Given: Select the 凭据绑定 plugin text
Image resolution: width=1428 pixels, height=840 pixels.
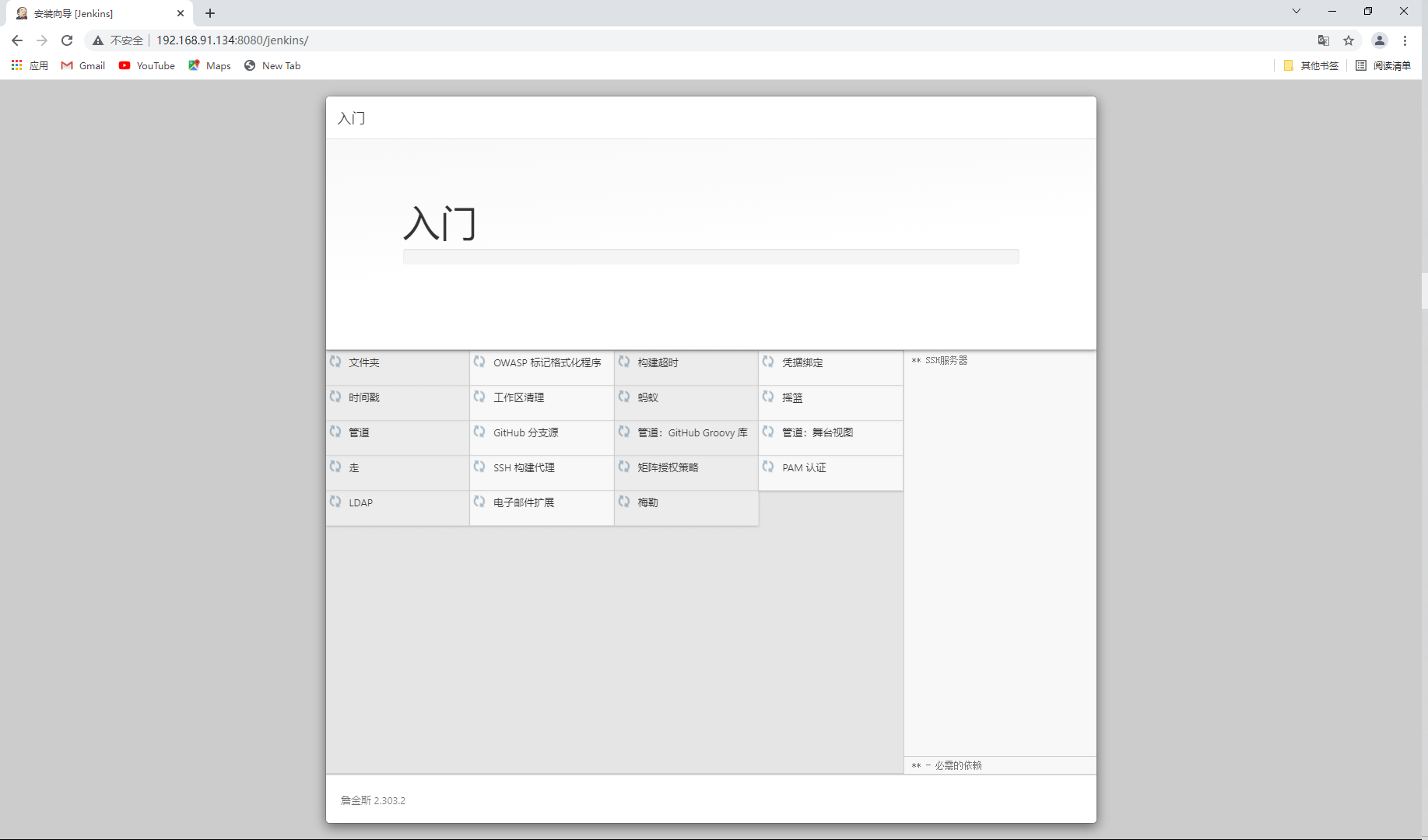Looking at the screenshot, I should pyautogui.click(x=802, y=362).
